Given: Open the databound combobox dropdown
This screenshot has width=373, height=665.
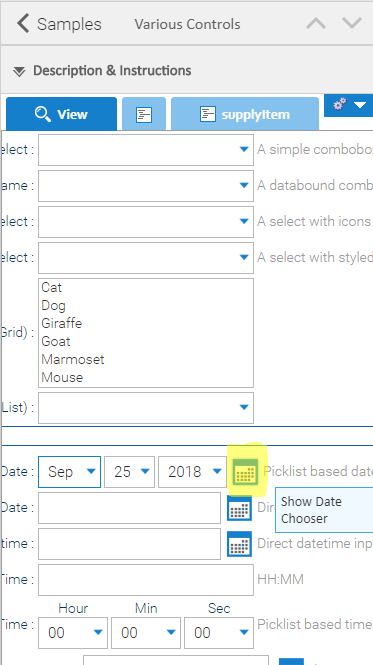Looking at the screenshot, I should coord(146,186).
